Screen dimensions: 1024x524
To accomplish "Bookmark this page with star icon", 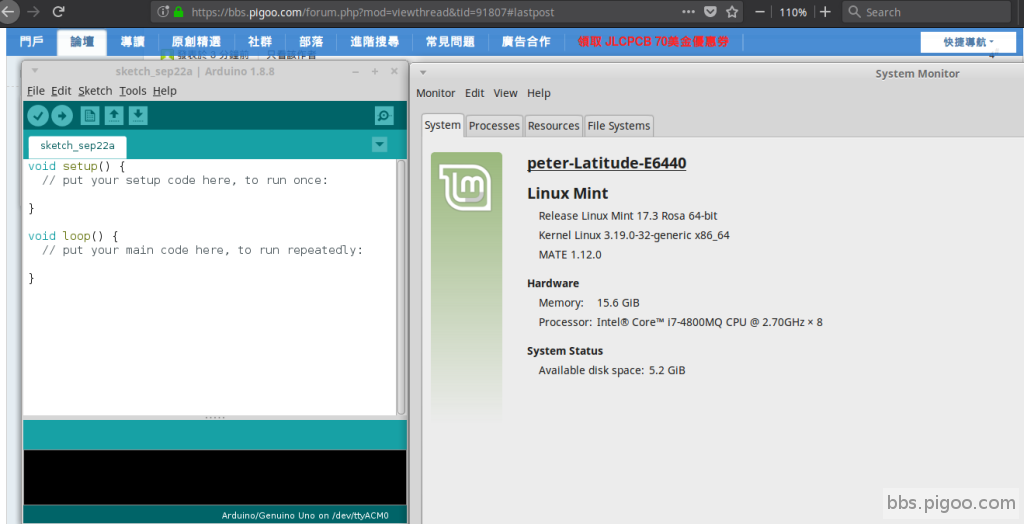I will tap(732, 12).
